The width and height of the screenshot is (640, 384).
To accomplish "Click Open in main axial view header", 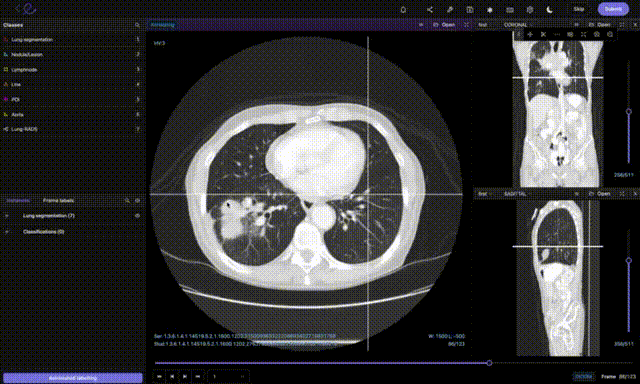I will pyautogui.click(x=444, y=24).
